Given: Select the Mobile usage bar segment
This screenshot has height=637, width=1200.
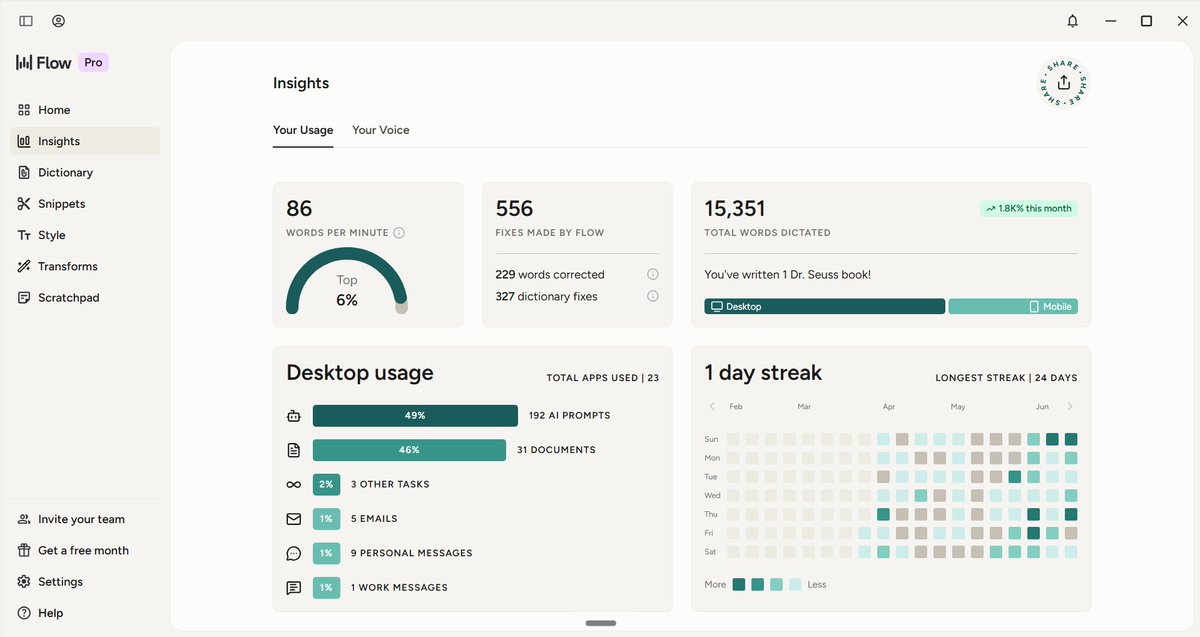Looking at the screenshot, I should (1013, 307).
